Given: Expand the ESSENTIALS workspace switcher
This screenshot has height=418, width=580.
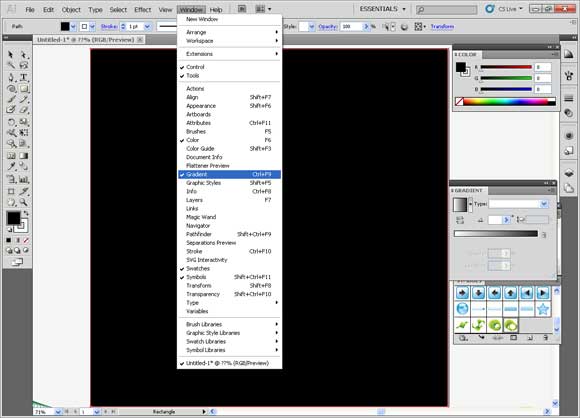Looking at the screenshot, I should 382,9.
